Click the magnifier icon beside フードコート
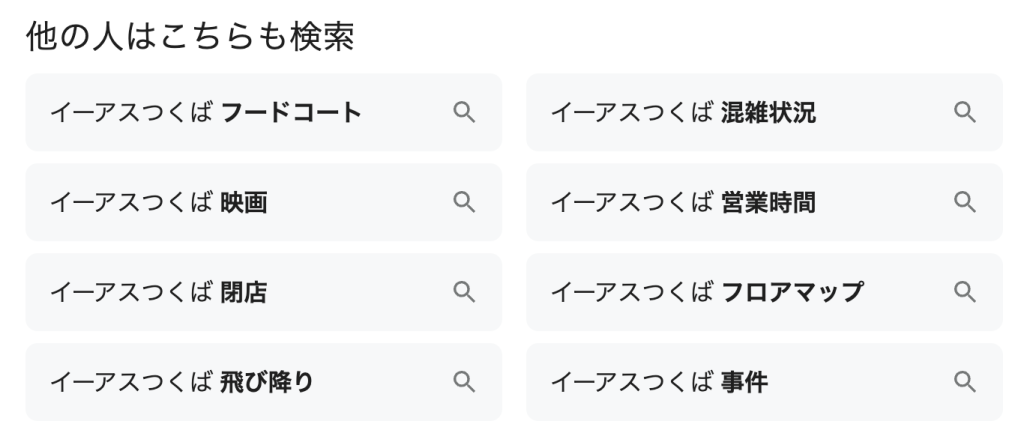The height and width of the screenshot is (436, 1024). click(x=464, y=112)
